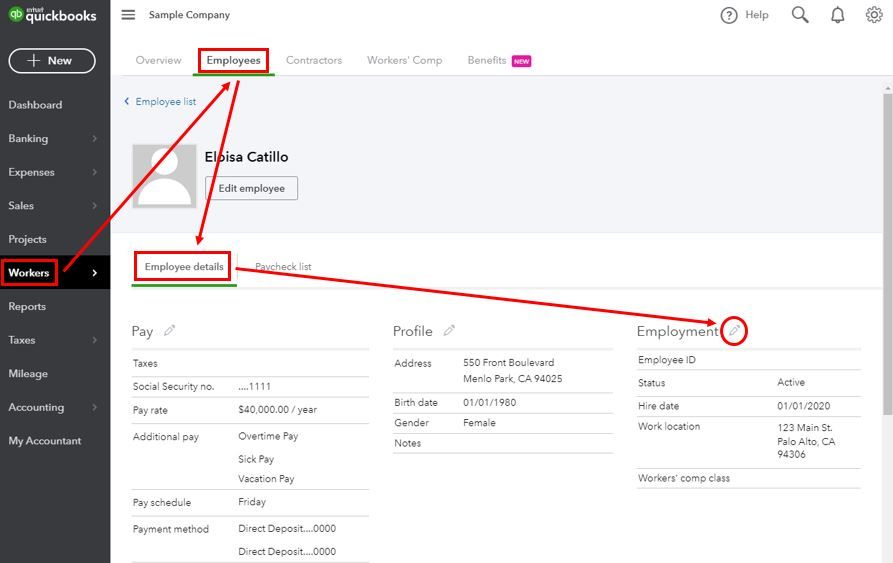
Task: Click pay schedule value Friday
Action: (x=252, y=502)
